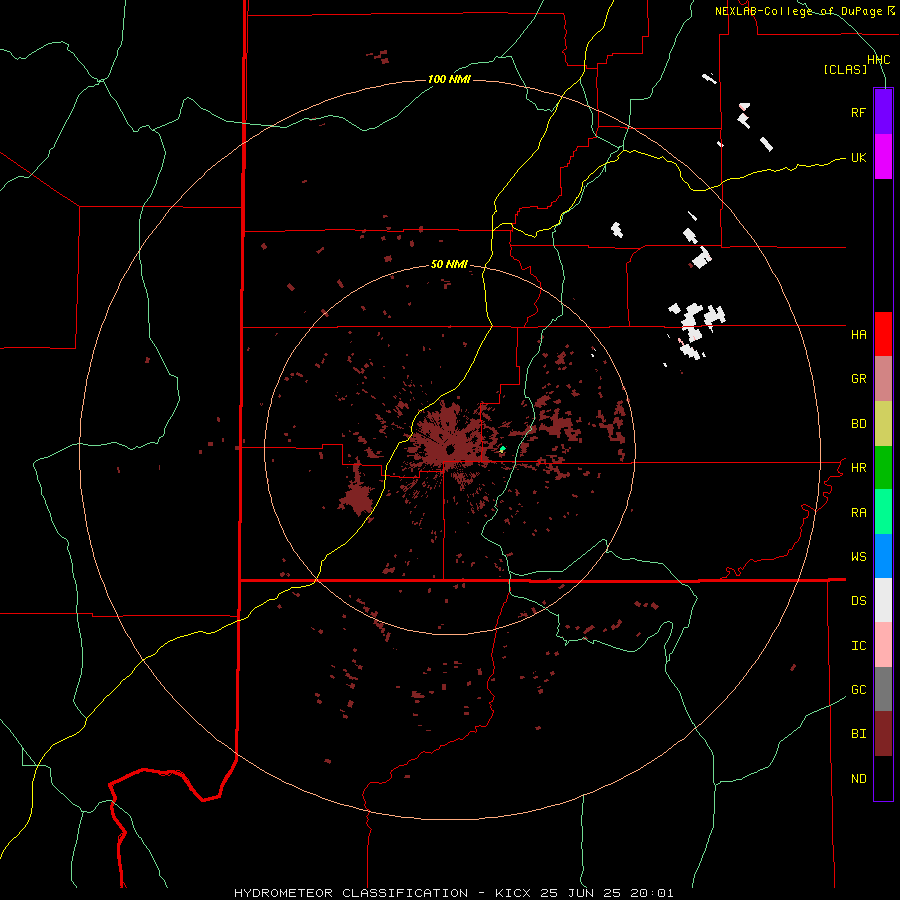Click the HR green legend swatch

tap(883, 468)
